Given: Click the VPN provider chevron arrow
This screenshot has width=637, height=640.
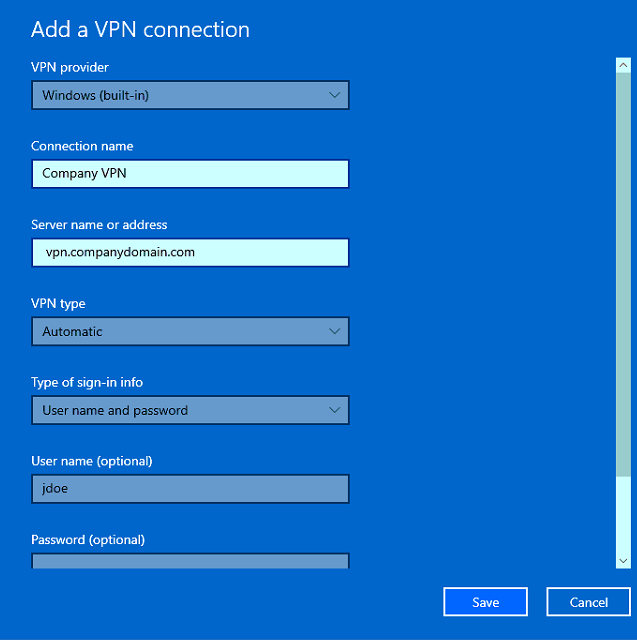Looking at the screenshot, I should [x=334, y=95].
